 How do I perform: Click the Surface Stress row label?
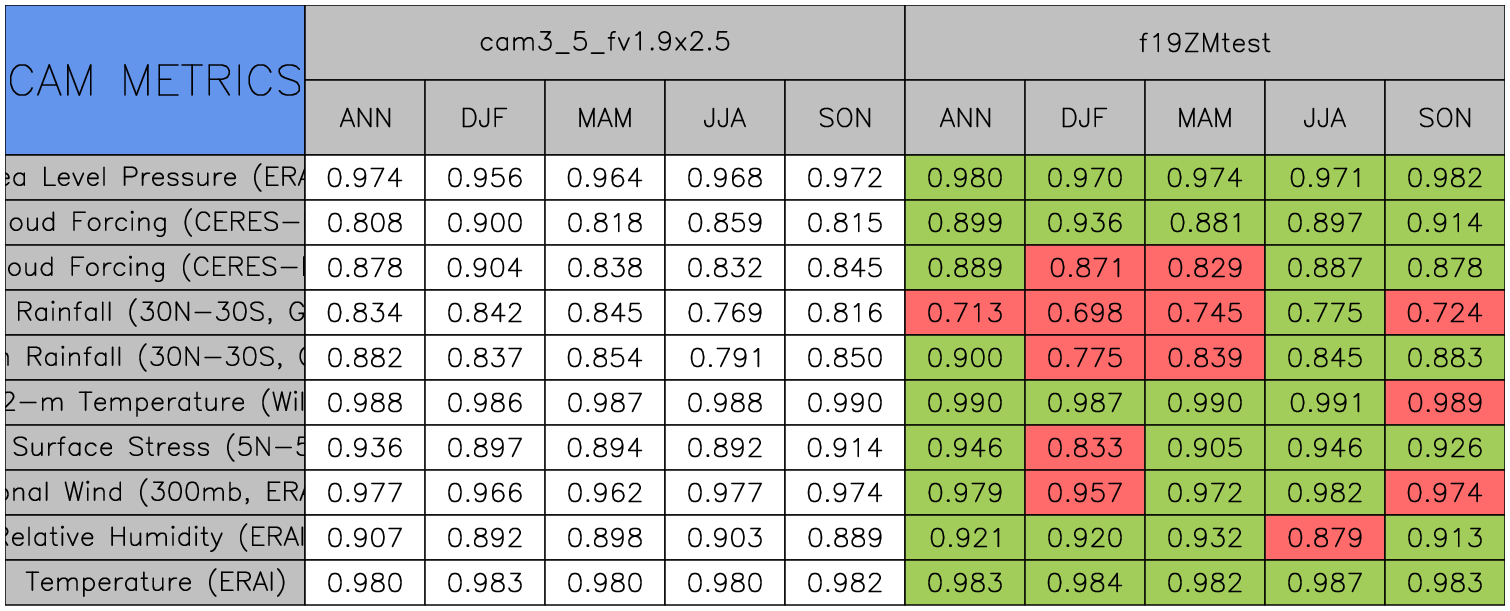click(154, 447)
